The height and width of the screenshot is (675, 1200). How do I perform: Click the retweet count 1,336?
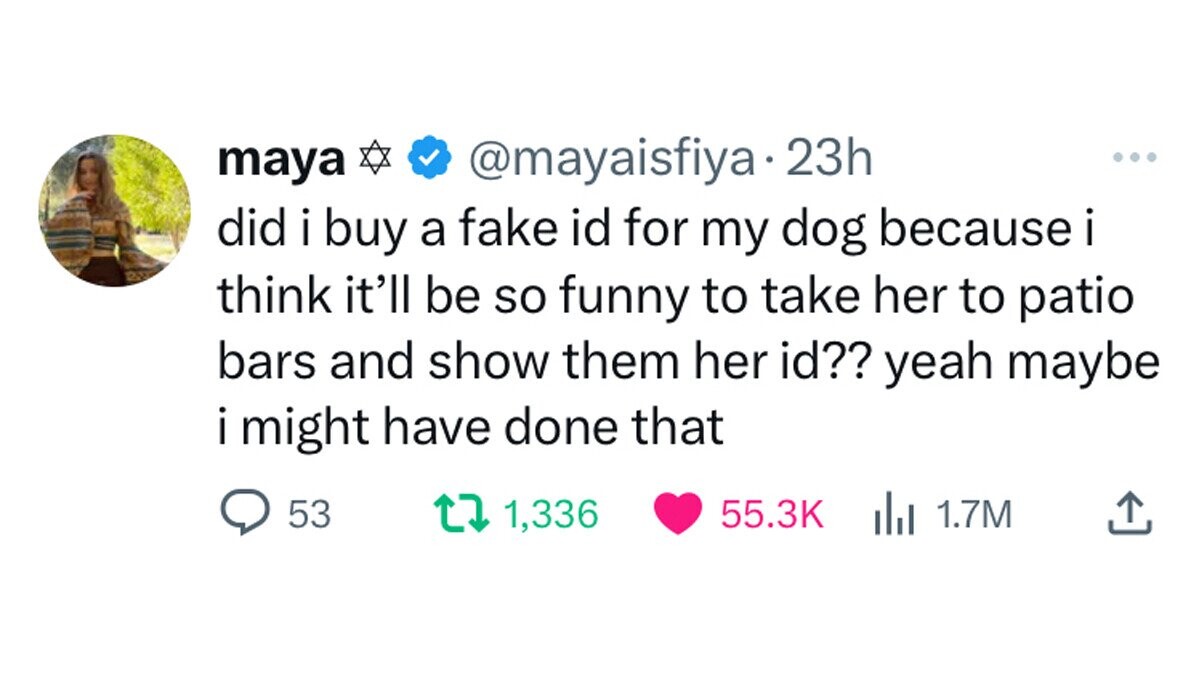point(551,515)
